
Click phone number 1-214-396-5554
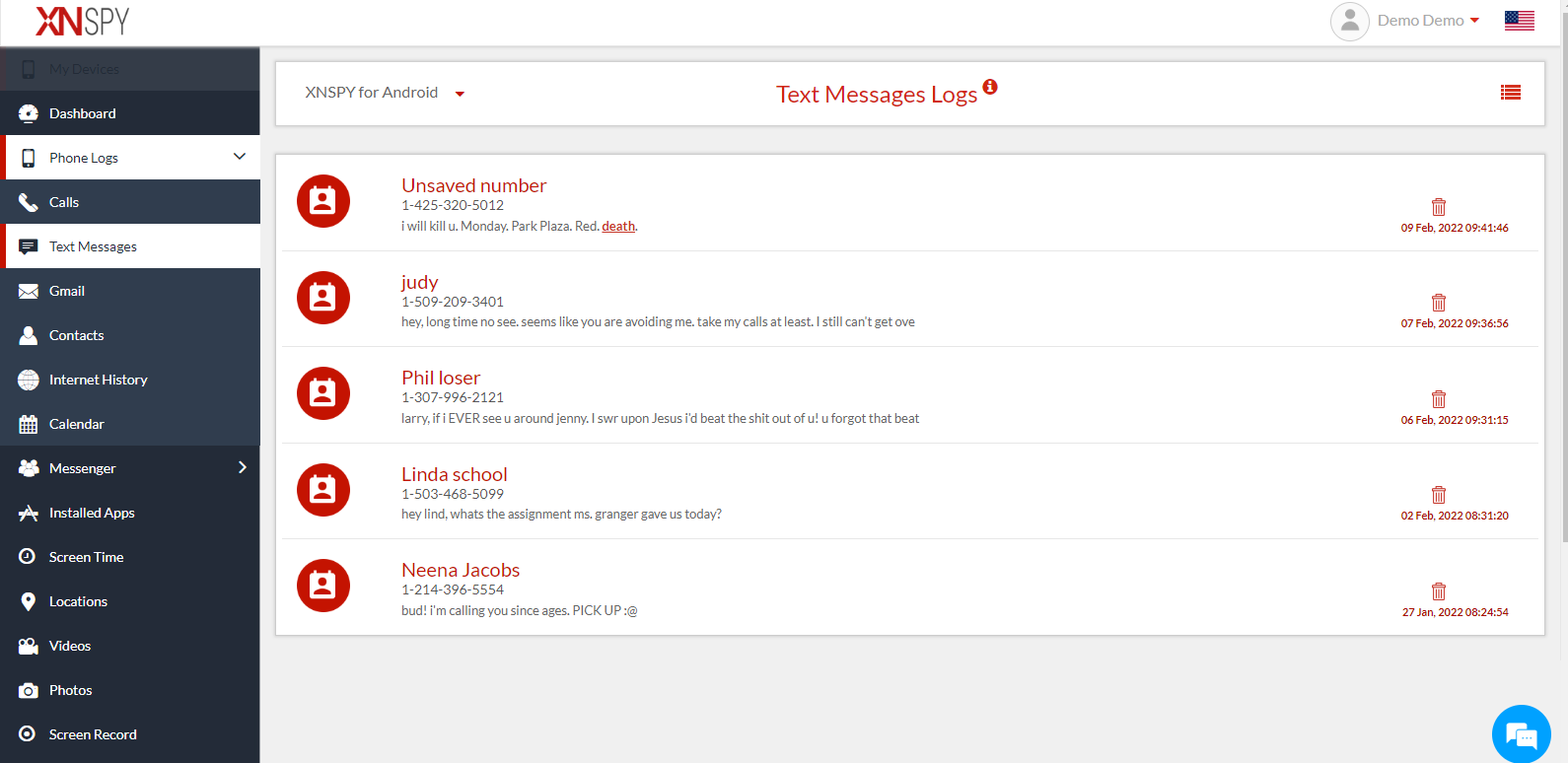pyautogui.click(x=453, y=590)
